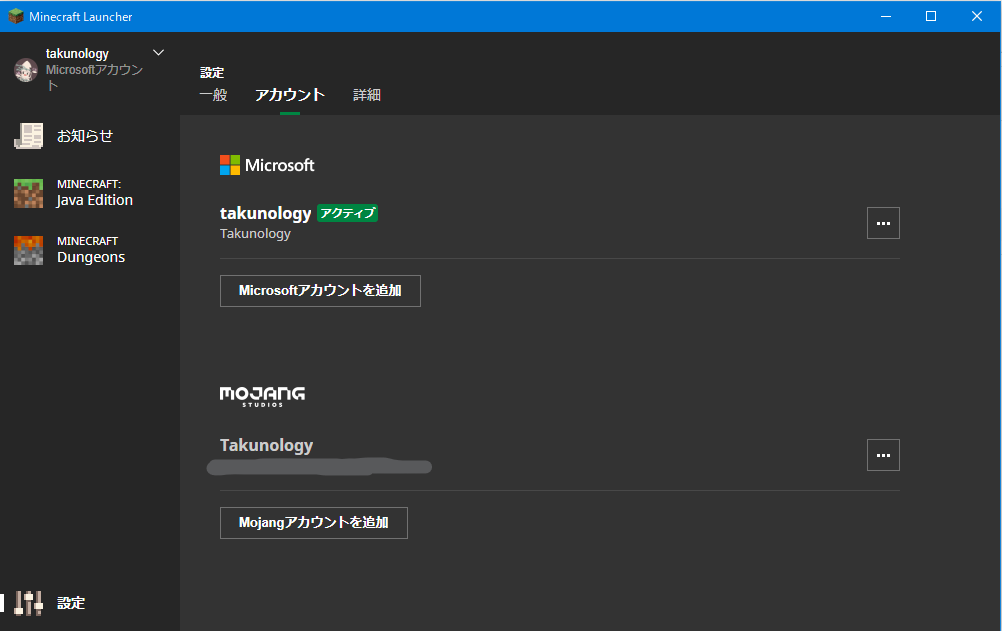The width and height of the screenshot is (1002, 631).
Task: Open the 設定 settings at the bottom sidebar
Action: [71, 603]
